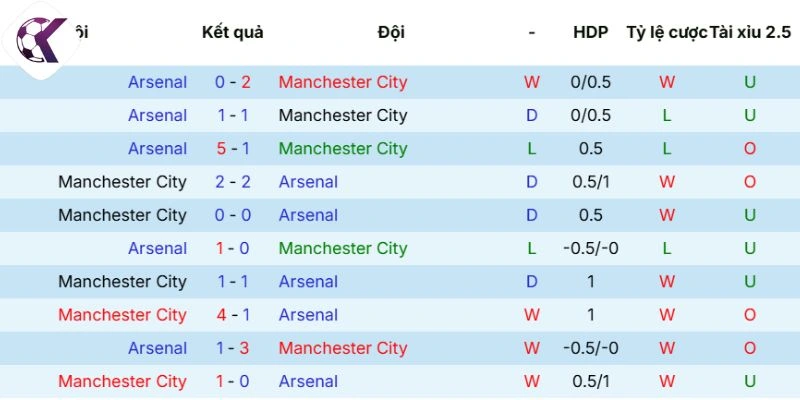Click the 4 - 1 score result
This screenshot has width=800, height=400.
232,315
